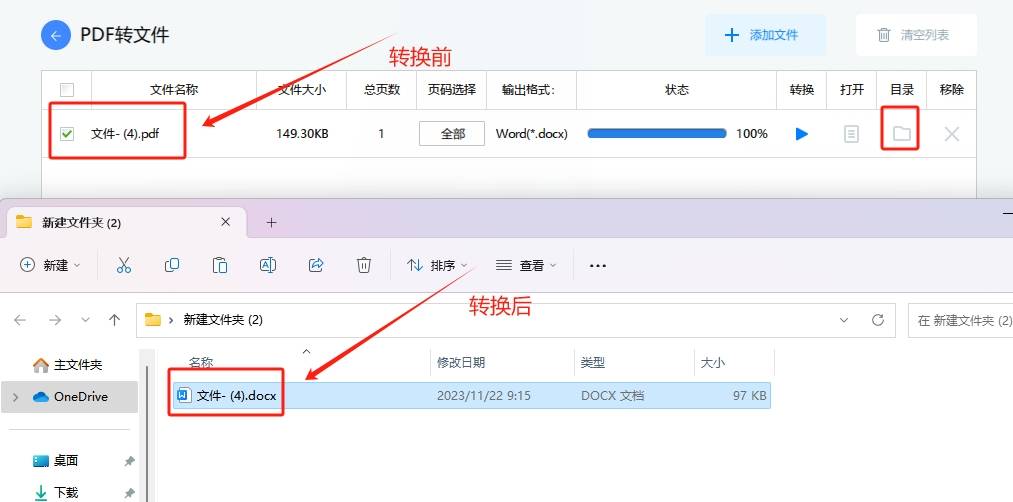The width and height of the screenshot is (1013, 502).
Task: Open output folder via directory icon
Action: 901,134
